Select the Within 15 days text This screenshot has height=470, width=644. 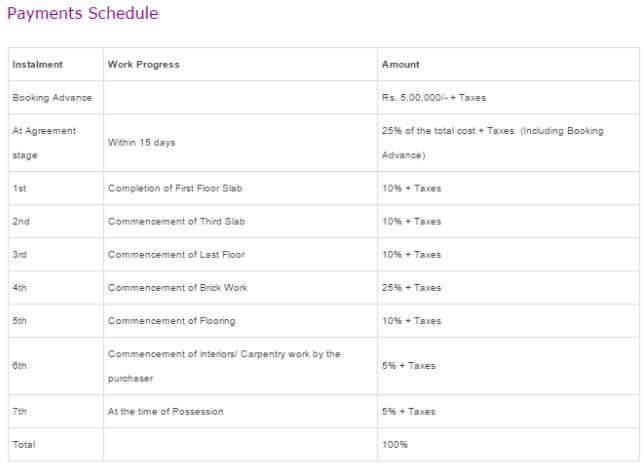(x=141, y=143)
